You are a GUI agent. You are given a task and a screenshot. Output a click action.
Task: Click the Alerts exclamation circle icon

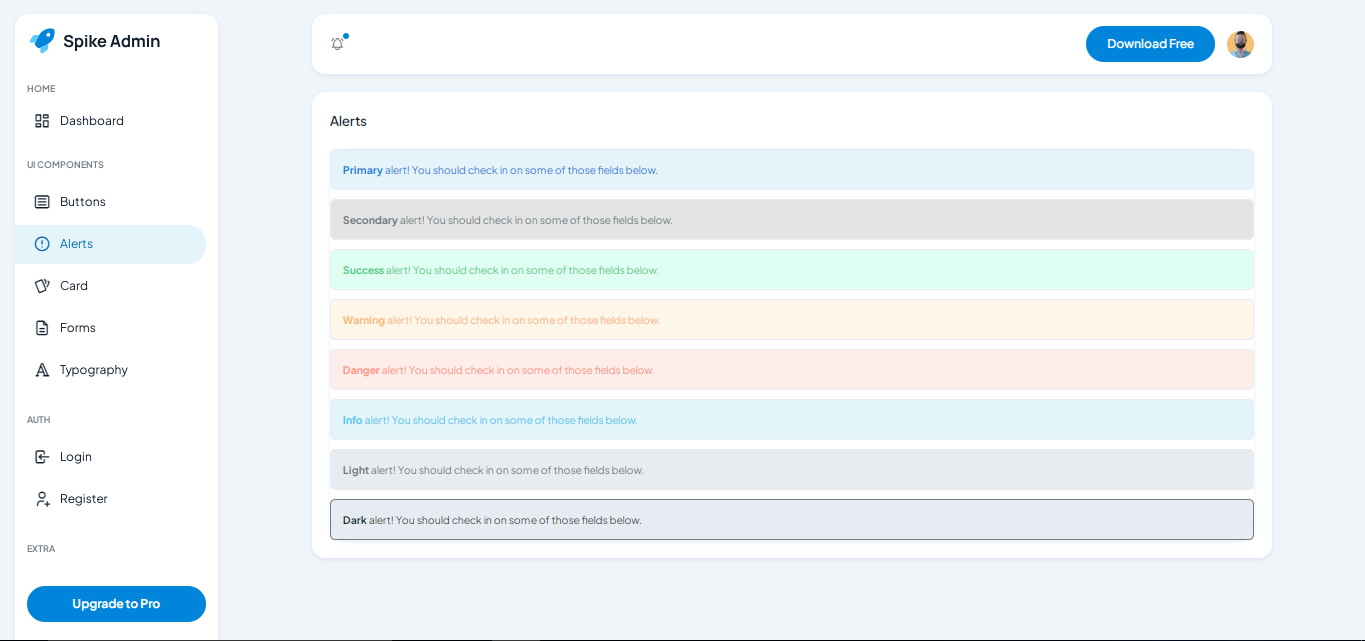42,244
